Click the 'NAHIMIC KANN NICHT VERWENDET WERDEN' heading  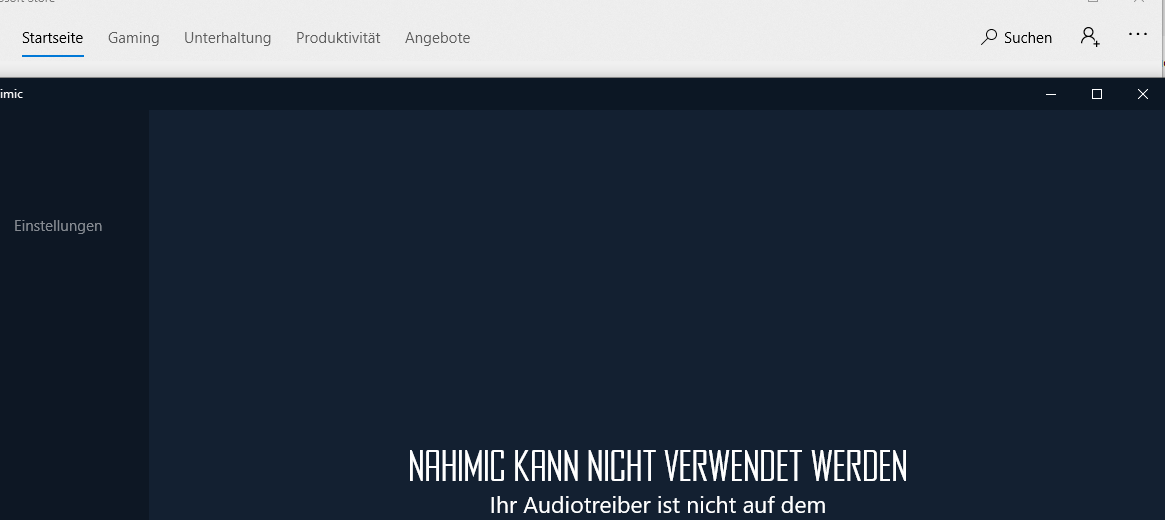point(658,467)
